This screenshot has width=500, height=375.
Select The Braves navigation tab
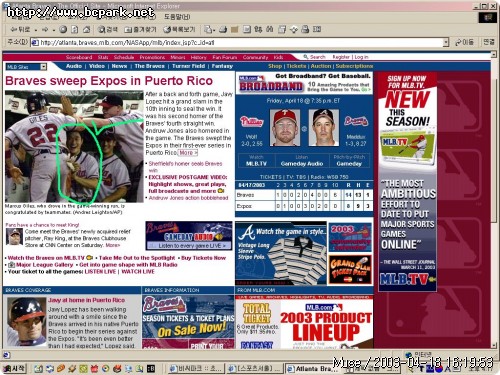[x=150, y=66]
